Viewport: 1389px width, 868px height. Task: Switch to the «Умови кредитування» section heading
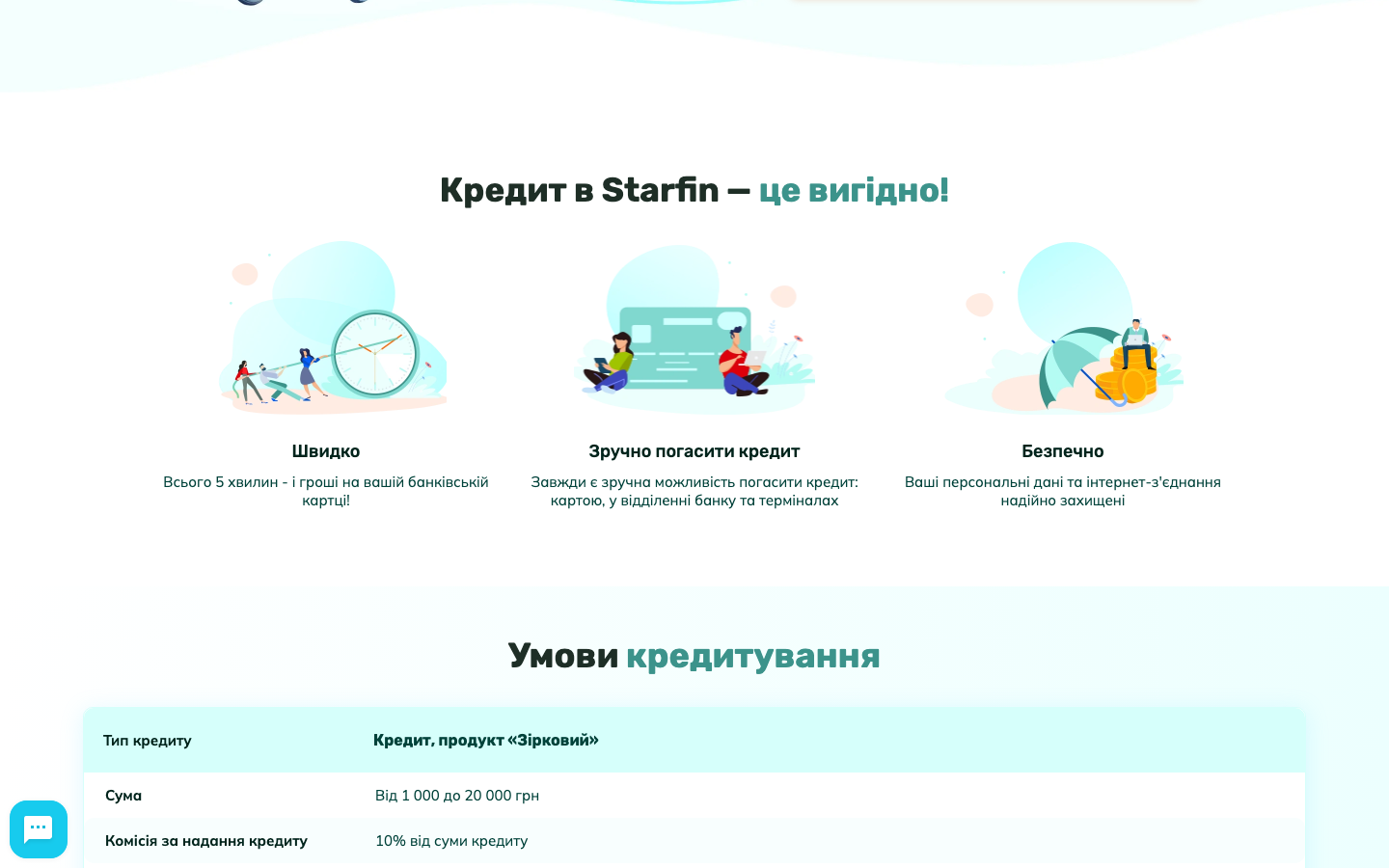click(x=694, y=656)
